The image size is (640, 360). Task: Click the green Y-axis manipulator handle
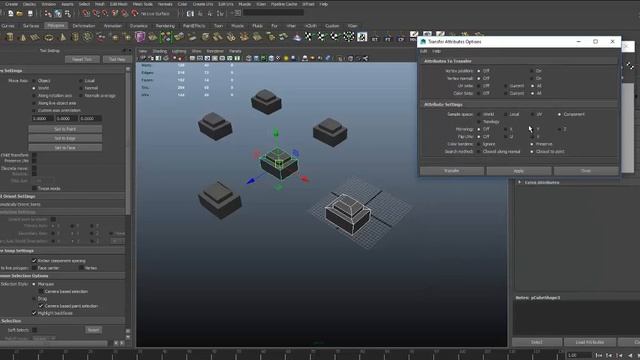coord(276,132)
